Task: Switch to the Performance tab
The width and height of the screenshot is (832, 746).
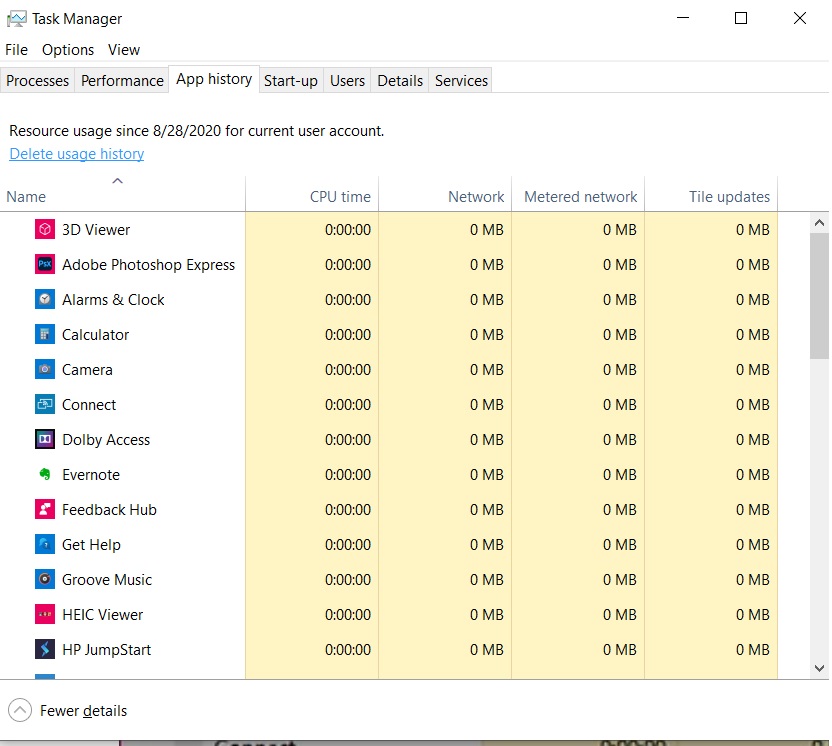Action: tap(122, 81)
